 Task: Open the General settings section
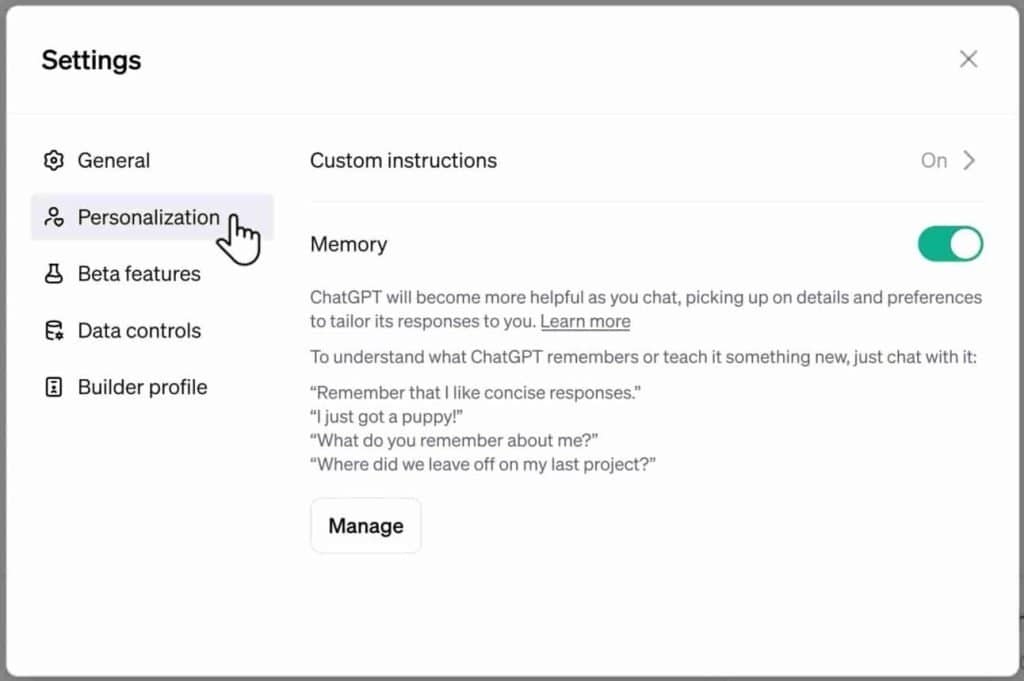pyautogui.click(x=113, y=161)
